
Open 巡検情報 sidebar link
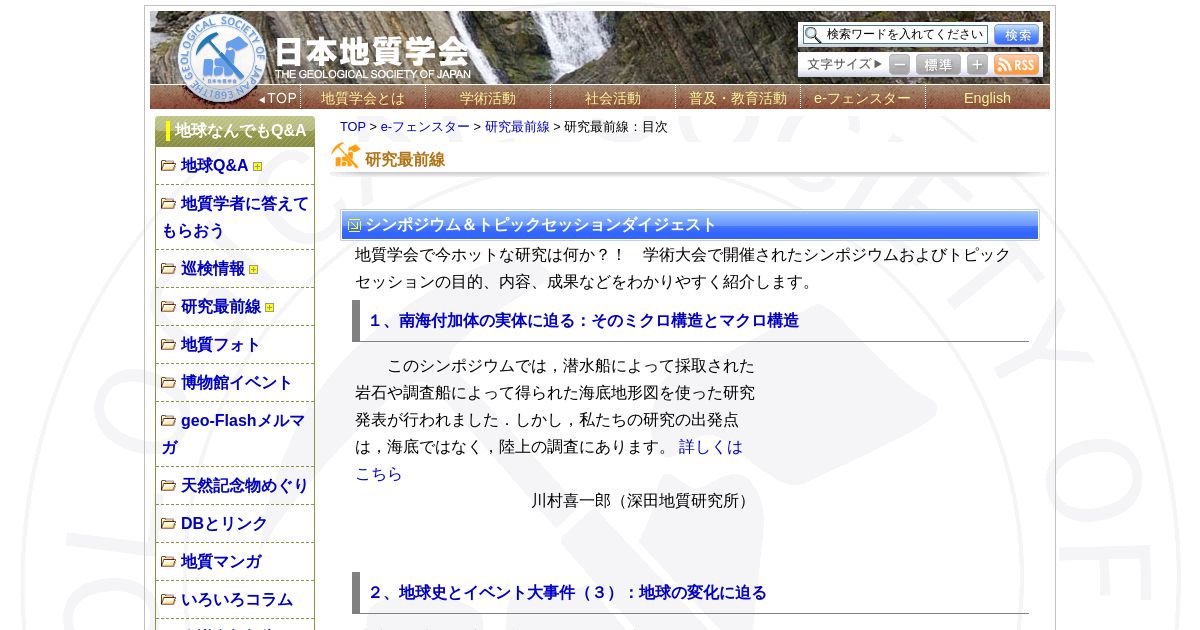(x=212, y=269)
